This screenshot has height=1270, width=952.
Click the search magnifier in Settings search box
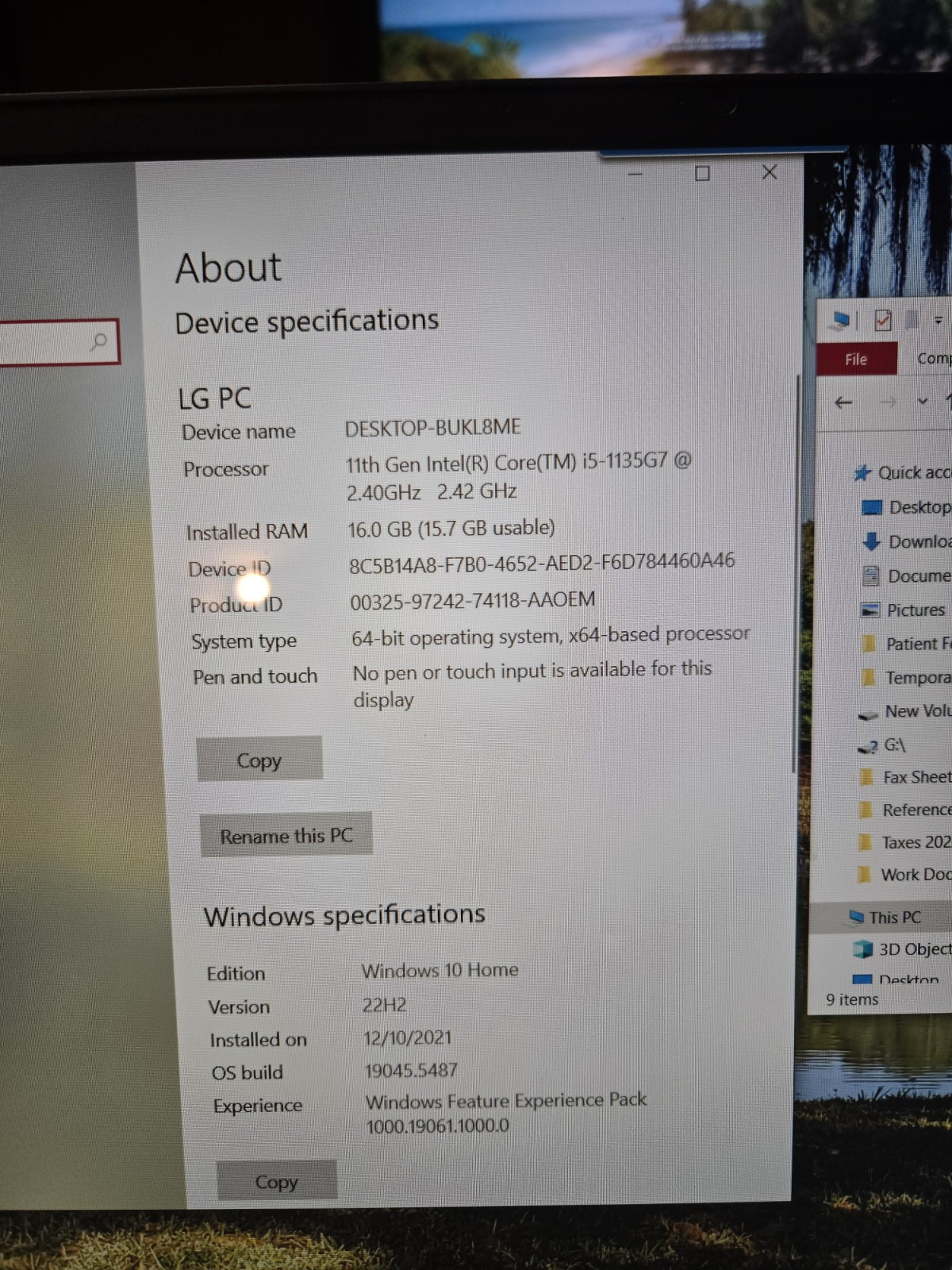pyautogui.click(x=98, y=342)
